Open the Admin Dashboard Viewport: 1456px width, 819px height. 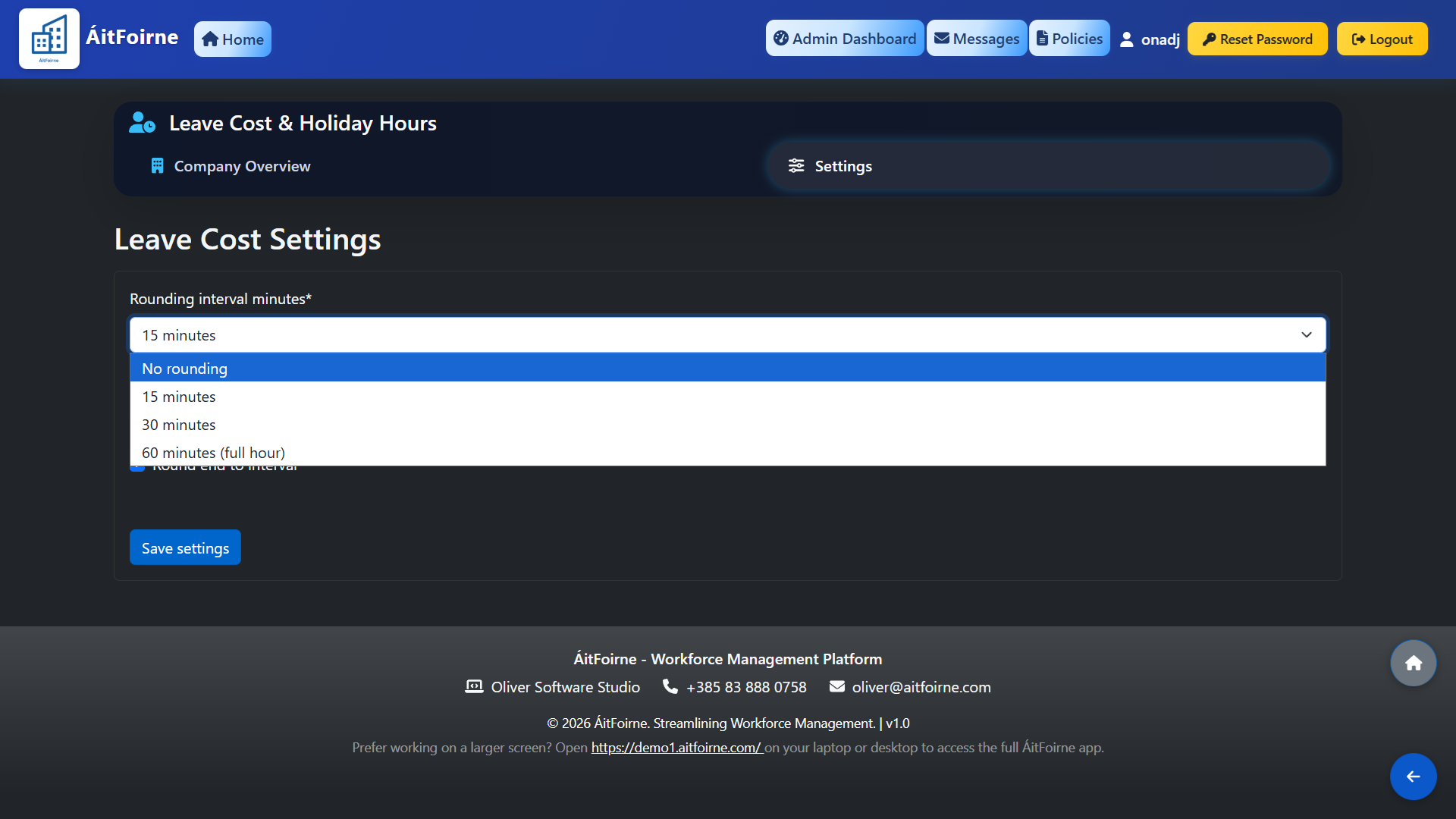pos(845,39)
